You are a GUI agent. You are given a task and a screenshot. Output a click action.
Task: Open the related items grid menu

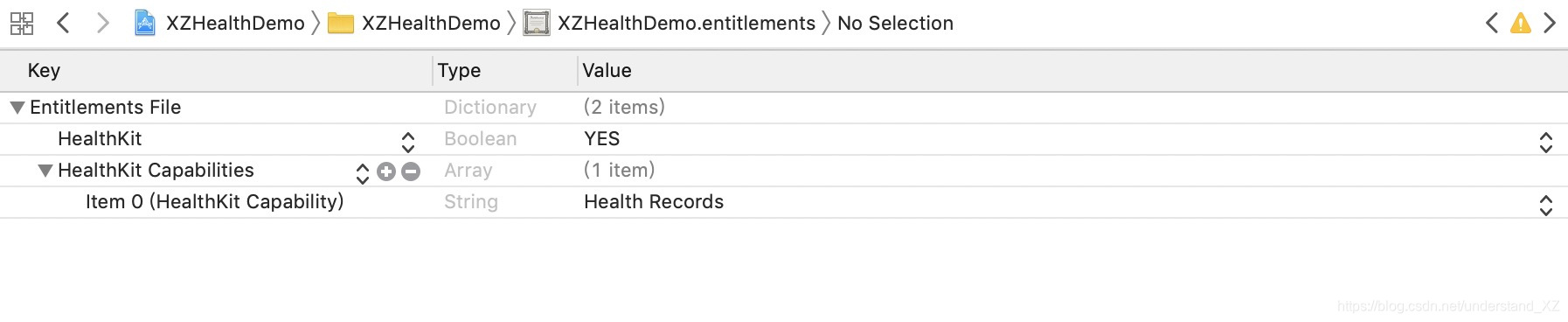click(x=22, y=24)
